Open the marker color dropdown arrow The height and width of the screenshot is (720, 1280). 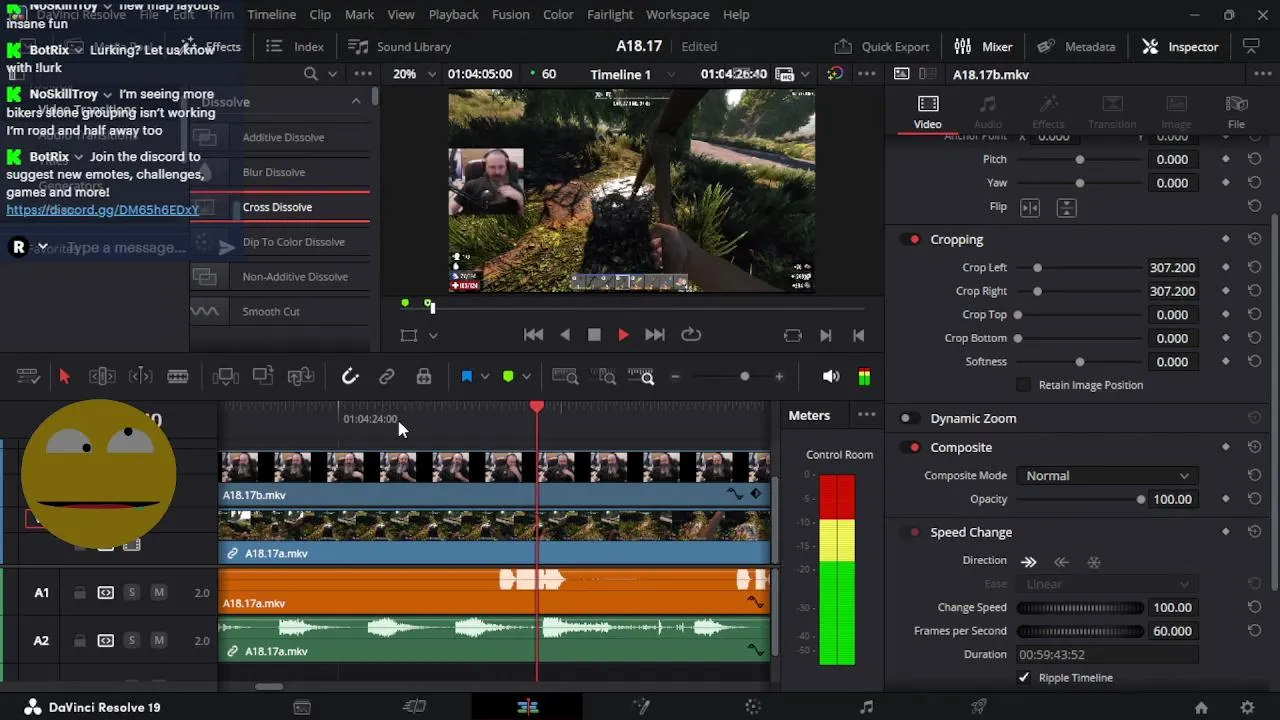[x=526, y=377]
